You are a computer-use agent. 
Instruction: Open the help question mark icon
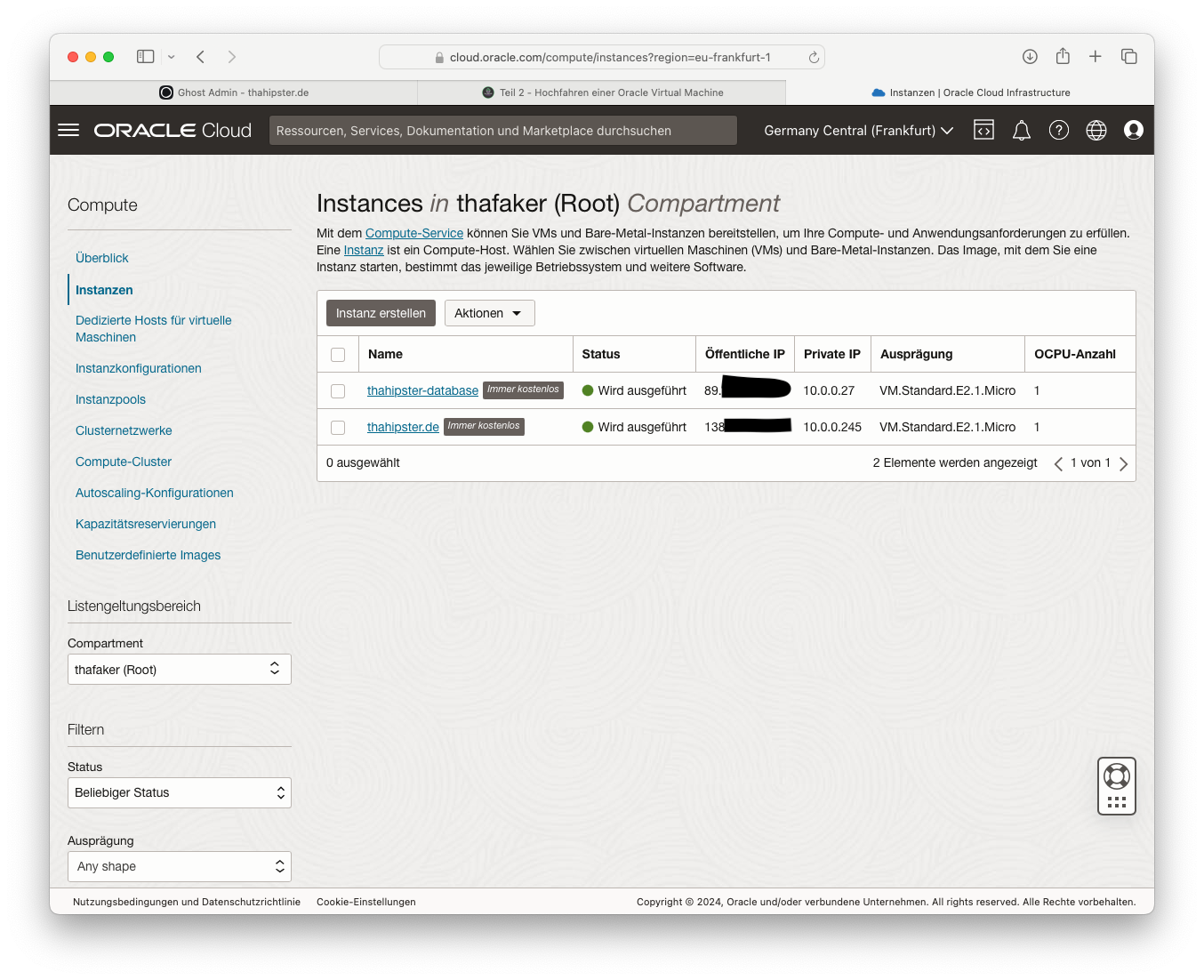click(1058, 130)
